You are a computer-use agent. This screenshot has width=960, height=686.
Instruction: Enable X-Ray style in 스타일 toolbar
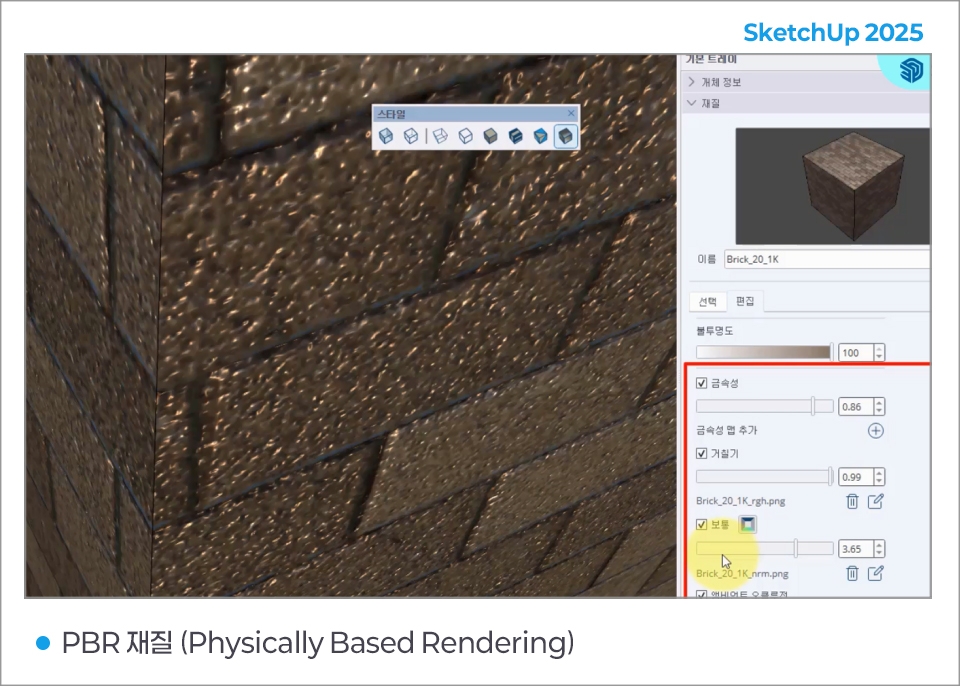pos(386,136)
